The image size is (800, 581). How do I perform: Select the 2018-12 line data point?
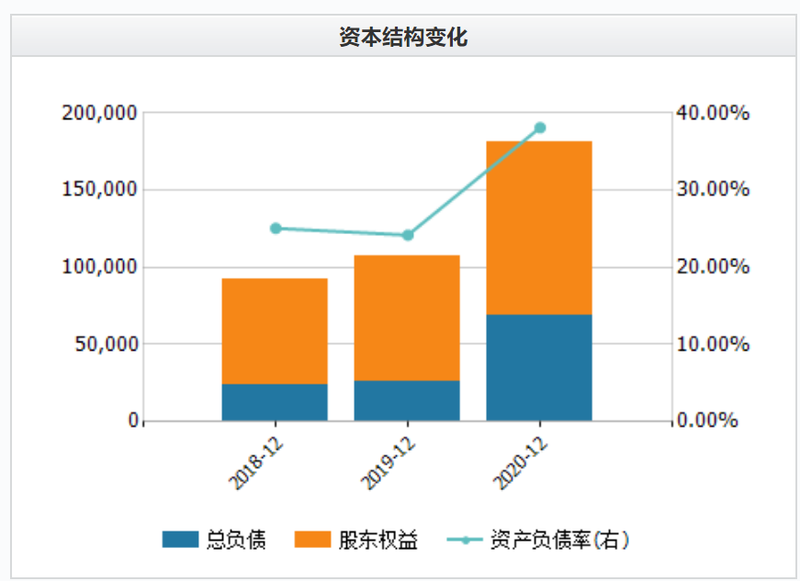tap(276, 229)
